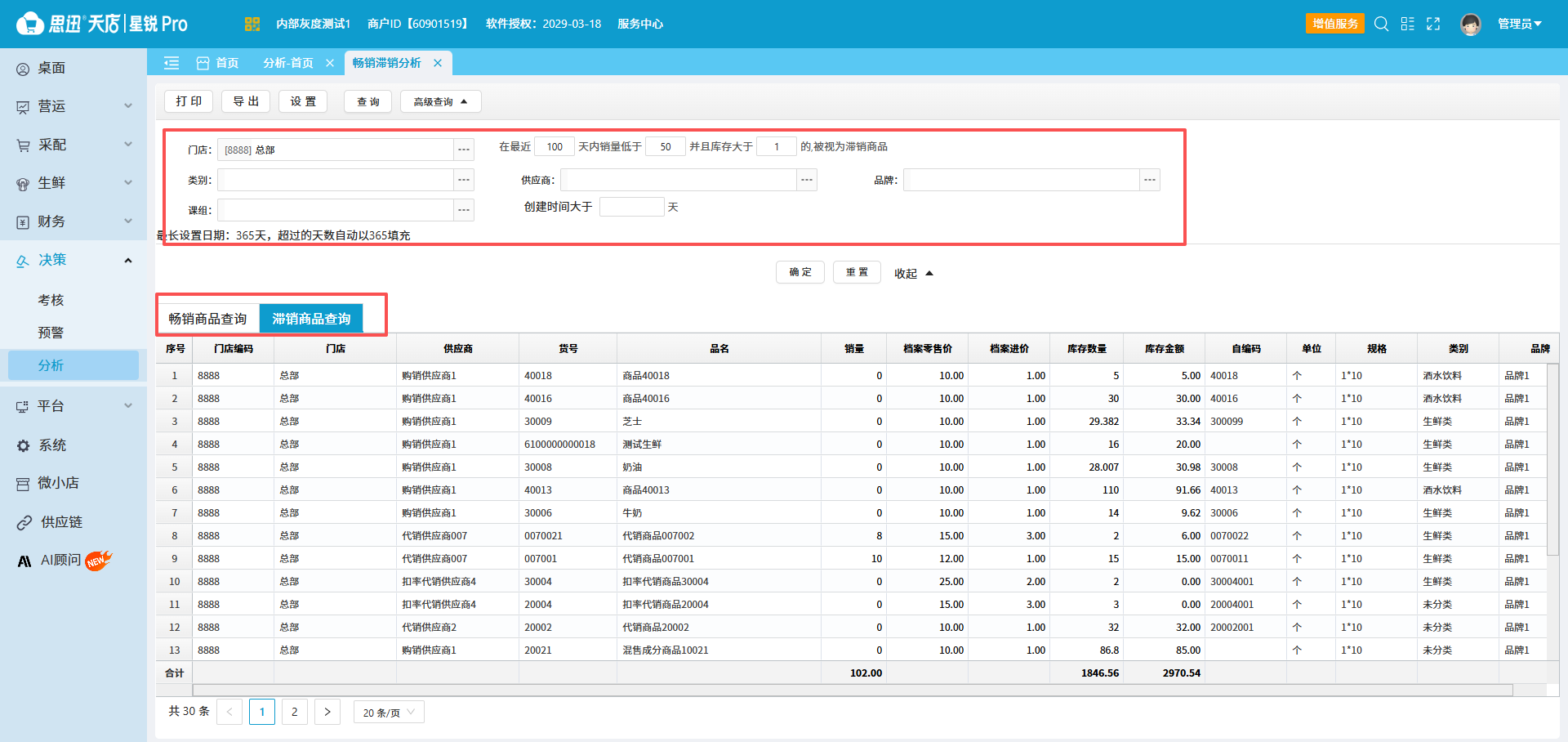Click the stock threshold field showing 1
This screenshot has height=742, width=1568.
pyautogui.click(x=777, y=146)
